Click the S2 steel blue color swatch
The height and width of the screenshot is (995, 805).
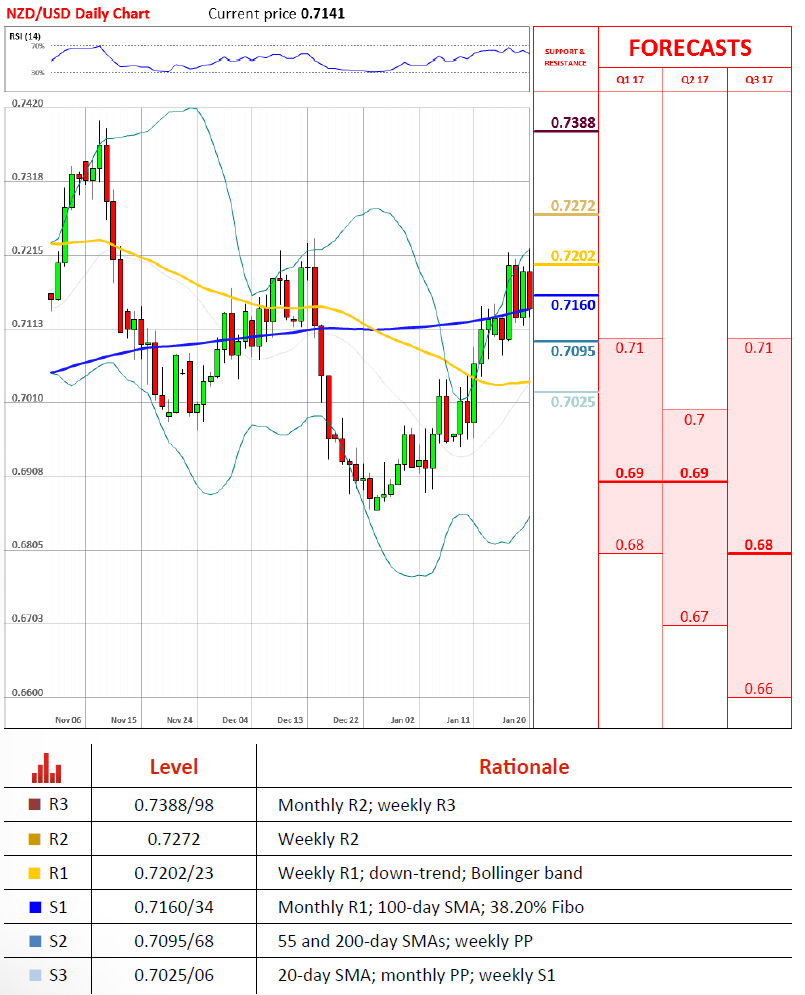[35, 941]
